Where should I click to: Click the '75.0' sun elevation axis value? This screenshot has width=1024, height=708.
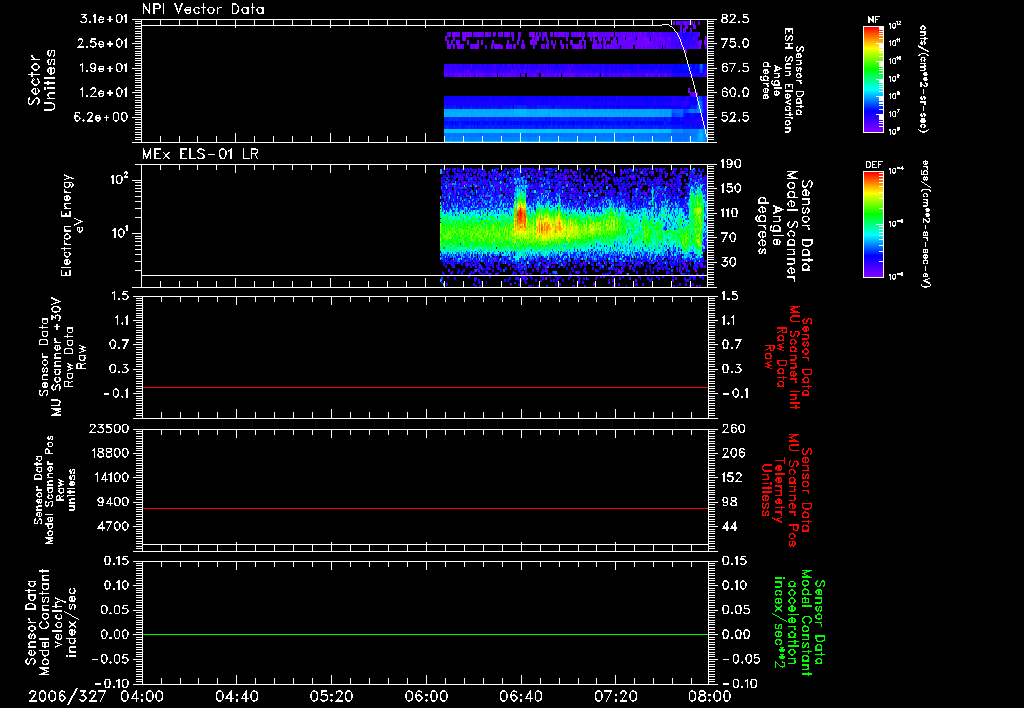[x=735, y=43]
